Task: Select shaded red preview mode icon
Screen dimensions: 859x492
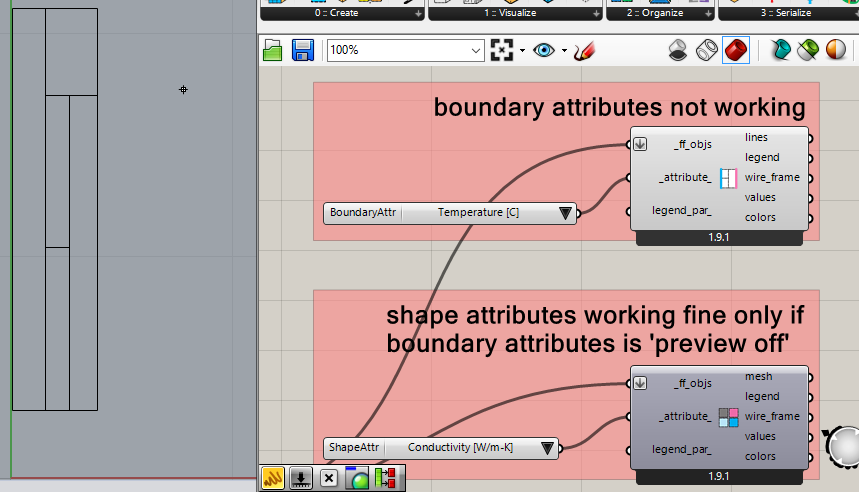Action: pos(736,50)
